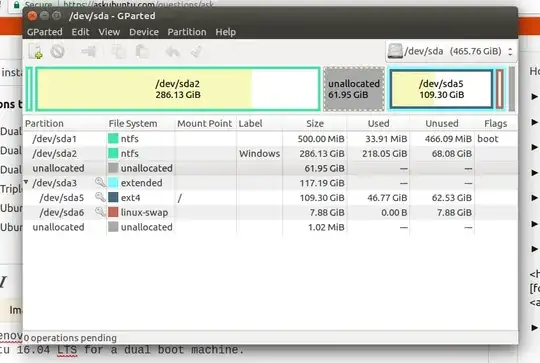Click the Flags column header

(496, 124)
